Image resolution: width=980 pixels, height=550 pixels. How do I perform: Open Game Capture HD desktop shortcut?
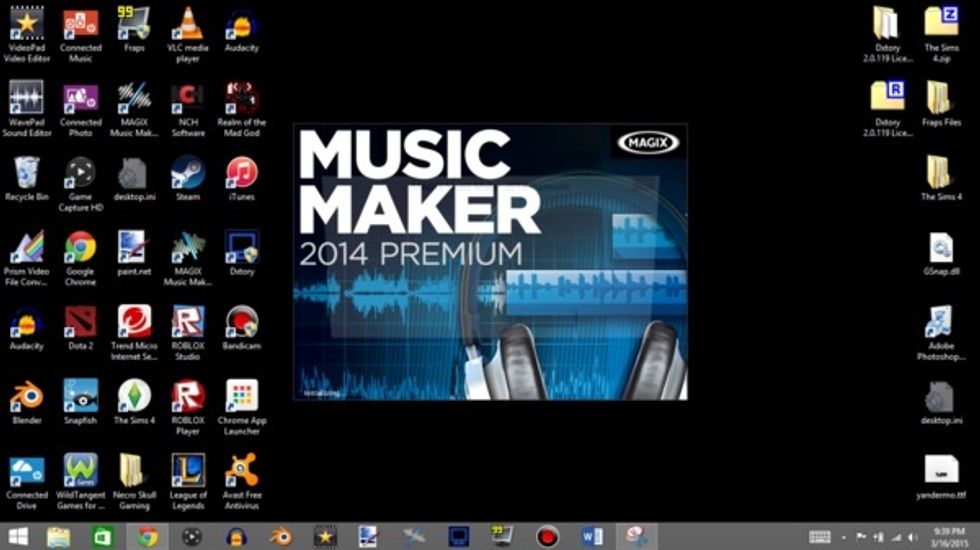[81, 184]
